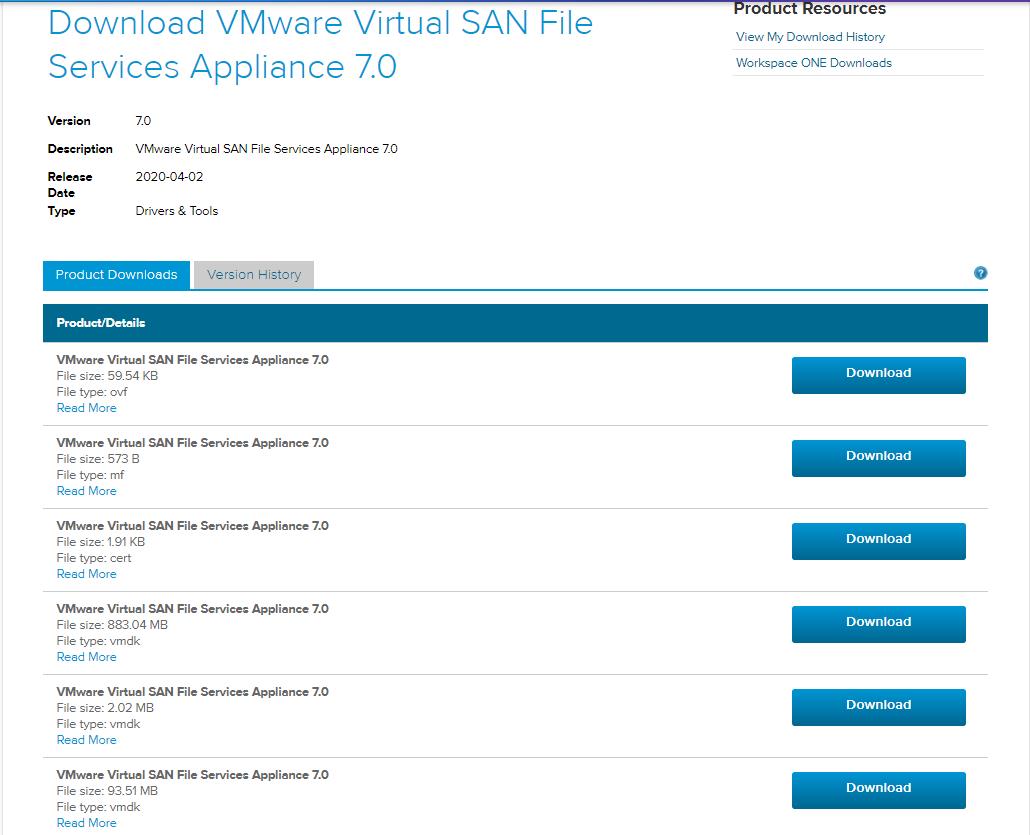Download the 59.54 KB ovf file
The image size is (1030, 835).
point(878,375)
